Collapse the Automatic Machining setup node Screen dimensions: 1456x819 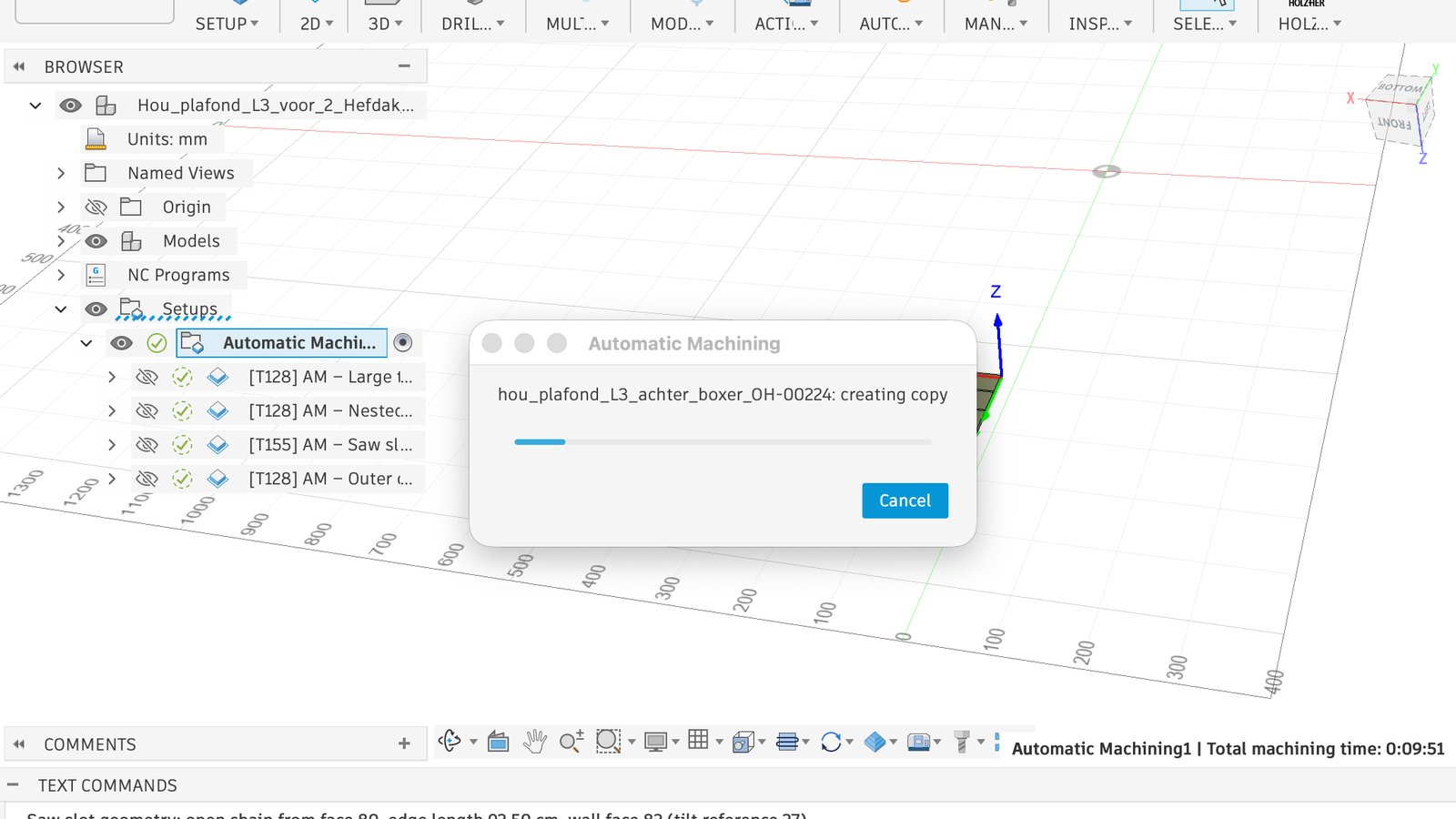click(86, 343)
